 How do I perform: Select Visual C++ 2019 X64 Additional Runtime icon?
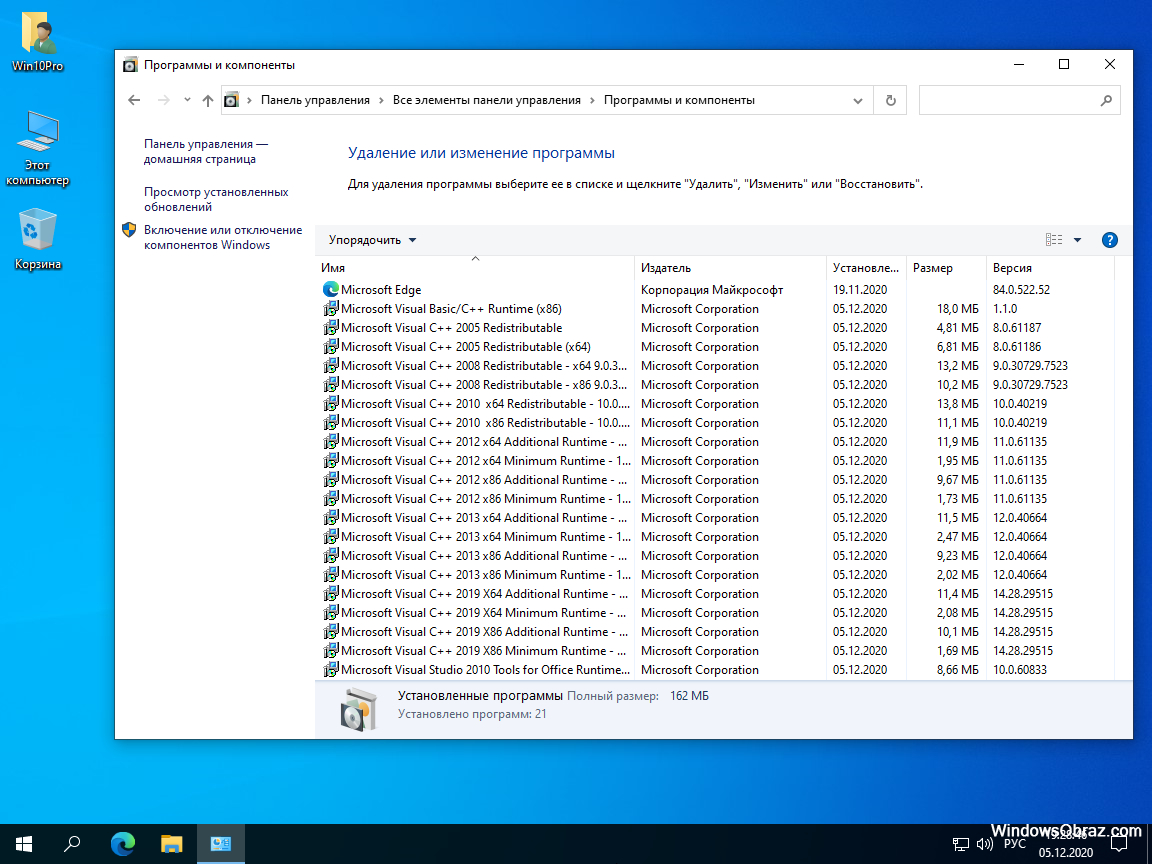click(x=331, y=594)
